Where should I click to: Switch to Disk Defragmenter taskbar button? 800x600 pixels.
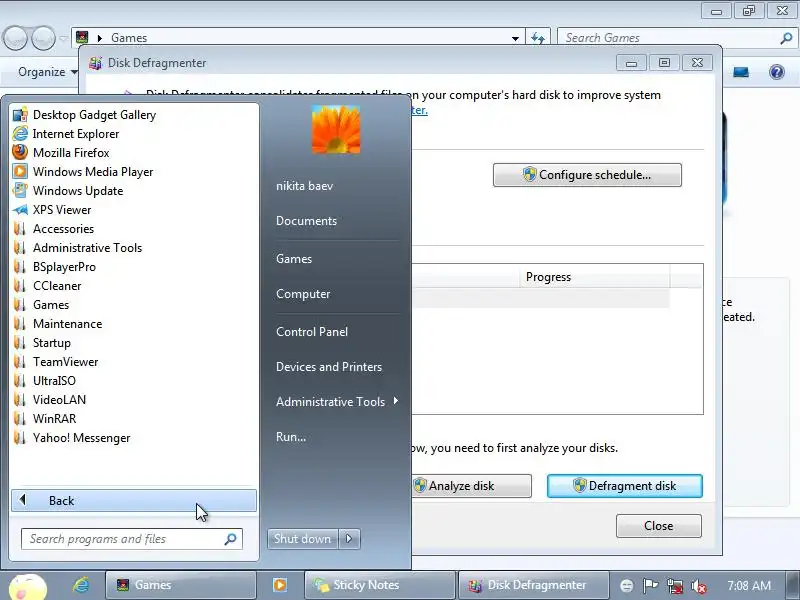(534, 585)
